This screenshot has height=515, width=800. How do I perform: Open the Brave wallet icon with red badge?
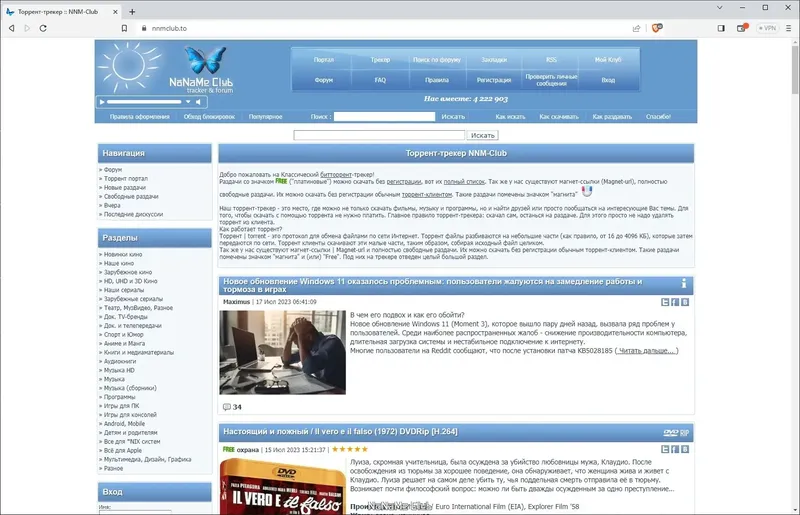(742, 28)
